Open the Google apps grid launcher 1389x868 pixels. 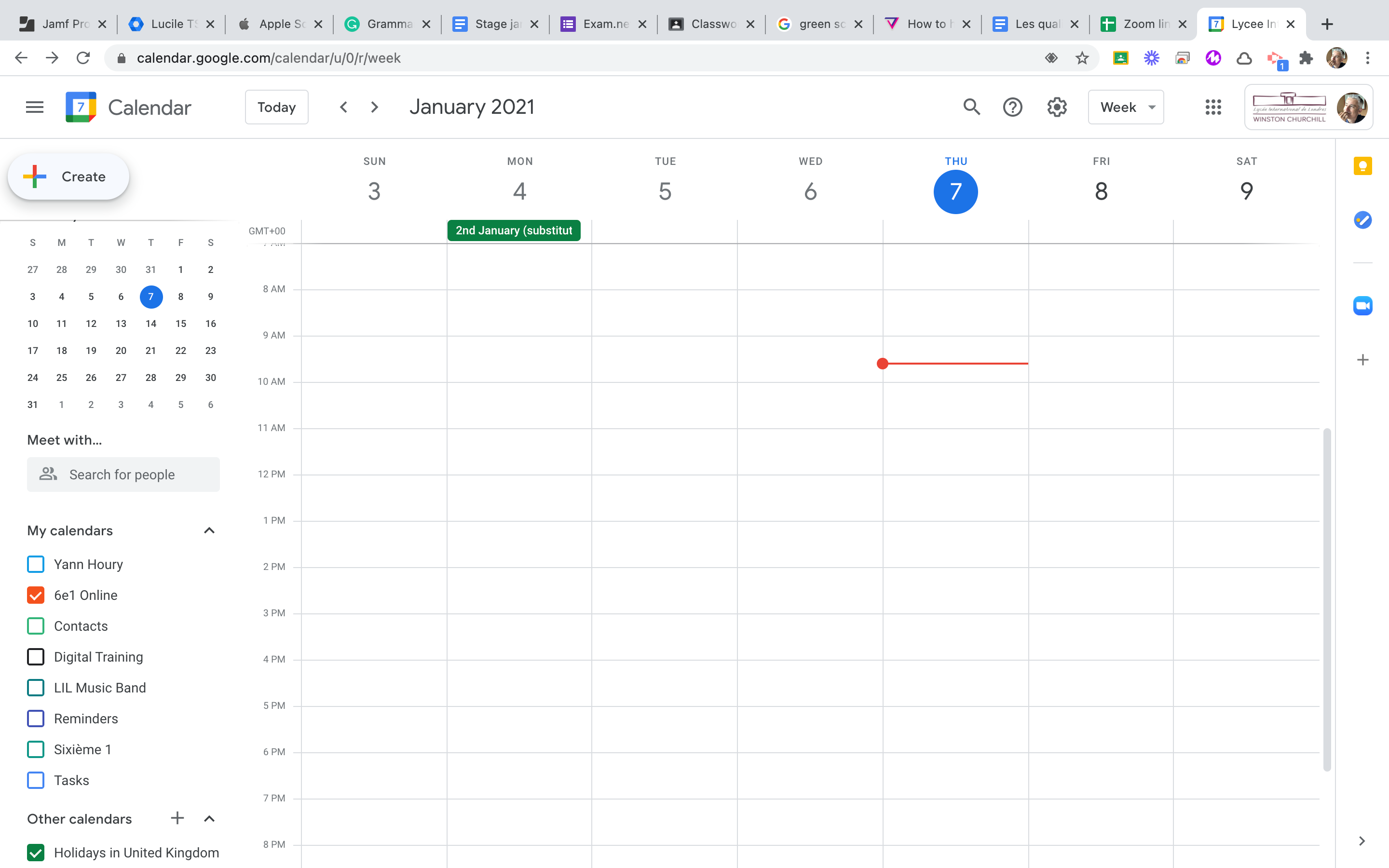click(1213, 108)
